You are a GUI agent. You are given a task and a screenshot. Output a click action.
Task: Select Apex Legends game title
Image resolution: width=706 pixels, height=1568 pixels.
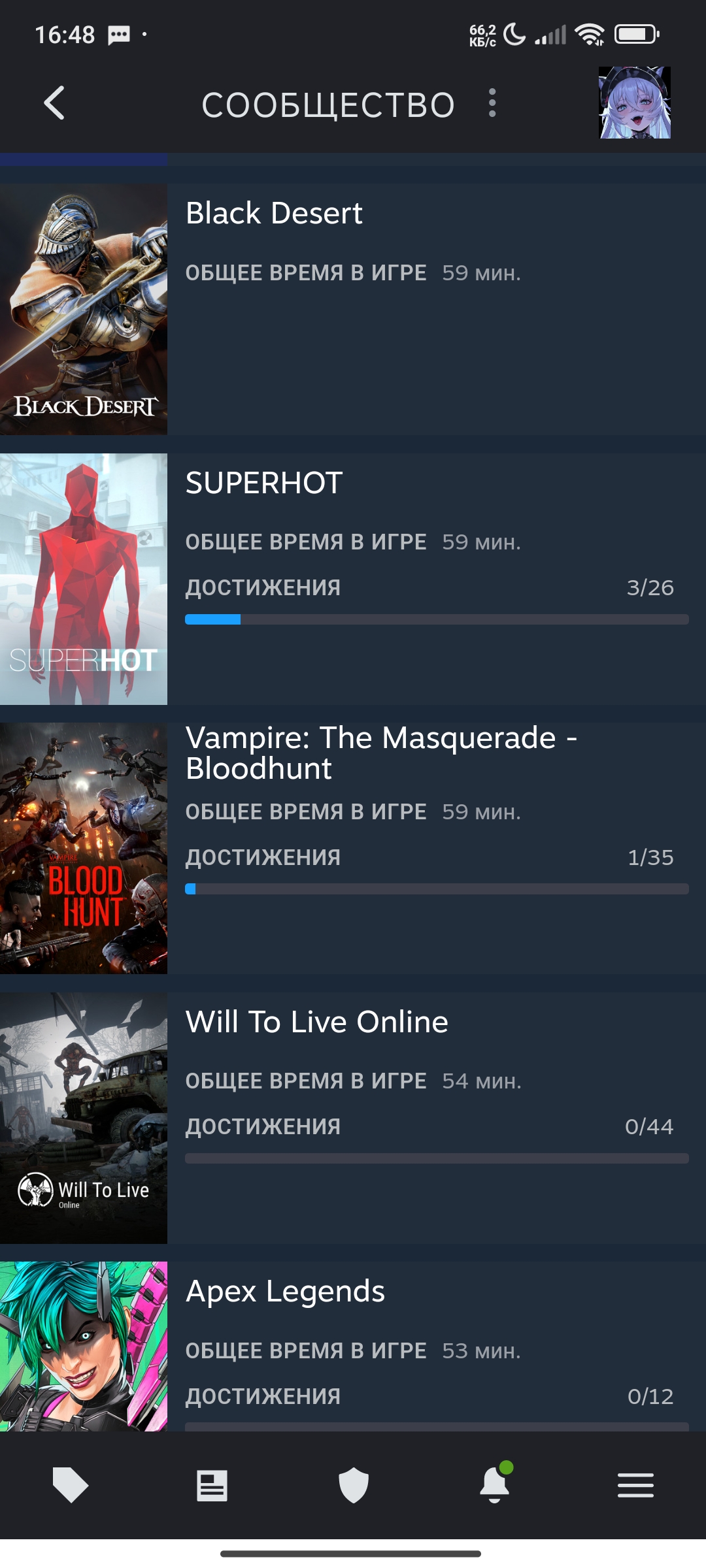[x=285, y=1292]
